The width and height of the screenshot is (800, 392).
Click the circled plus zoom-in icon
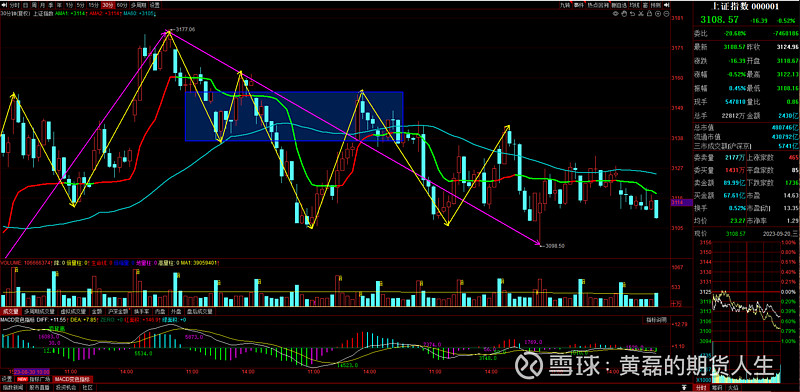click(x=658, y=14)
